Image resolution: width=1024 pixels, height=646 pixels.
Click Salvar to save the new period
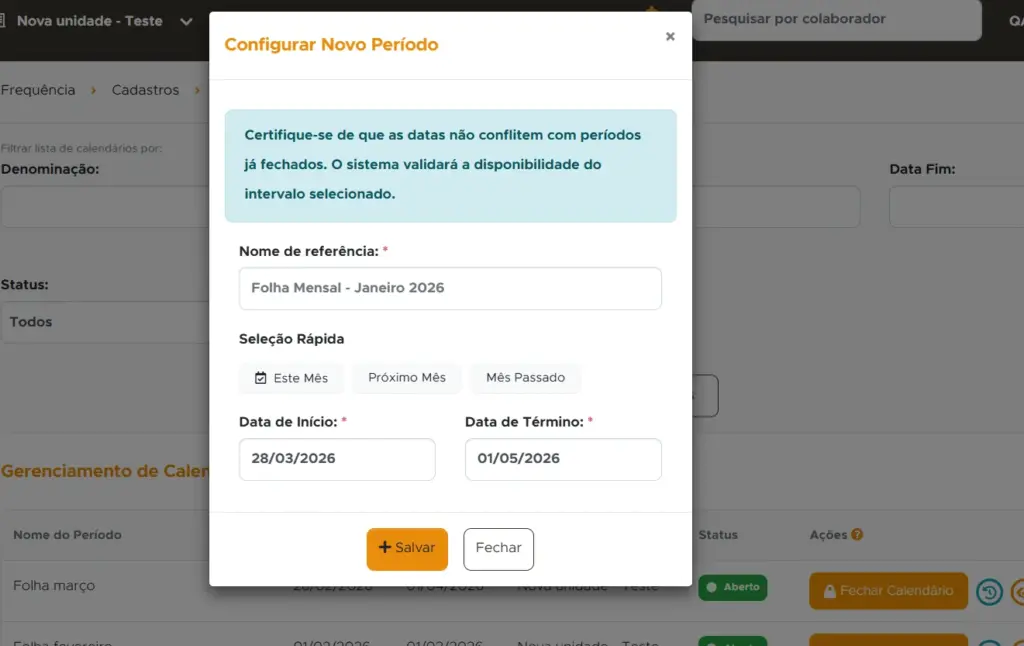(x=407, y=548)
